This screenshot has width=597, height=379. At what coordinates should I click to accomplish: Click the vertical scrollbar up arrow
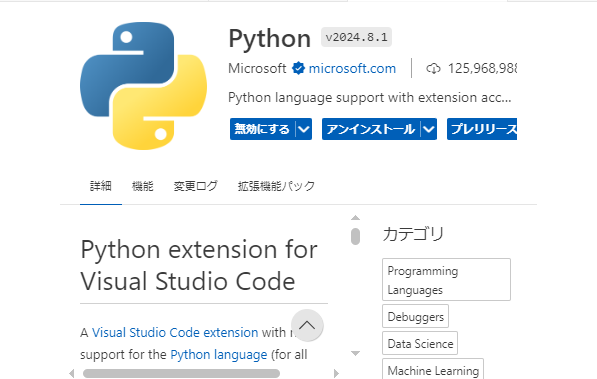coord(355,218)
